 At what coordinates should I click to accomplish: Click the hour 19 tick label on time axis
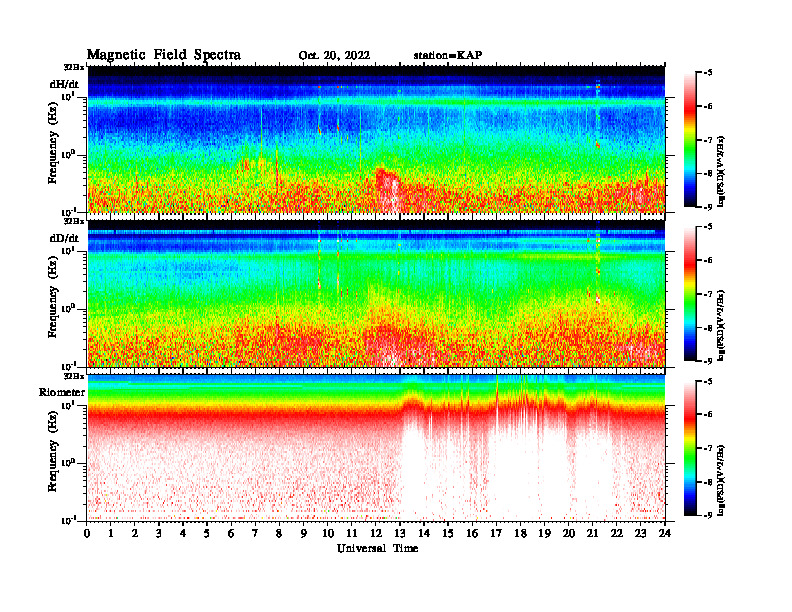tap(544, 533)
